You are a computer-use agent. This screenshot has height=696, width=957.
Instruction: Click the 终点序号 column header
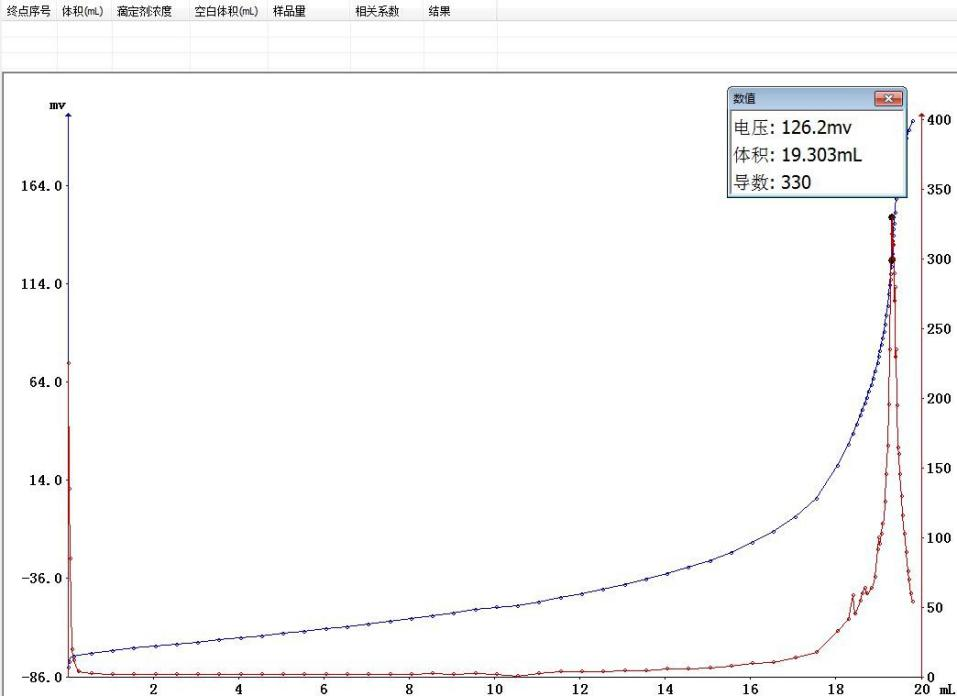tap(28, 11)
